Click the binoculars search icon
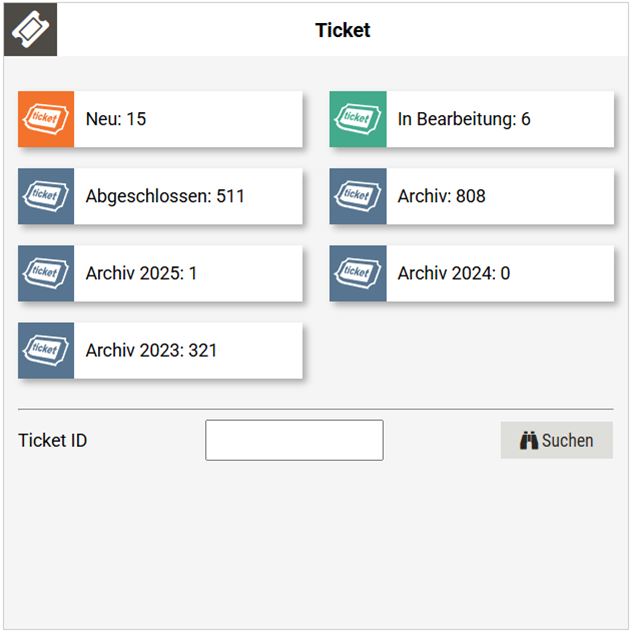 coord(529,440)
